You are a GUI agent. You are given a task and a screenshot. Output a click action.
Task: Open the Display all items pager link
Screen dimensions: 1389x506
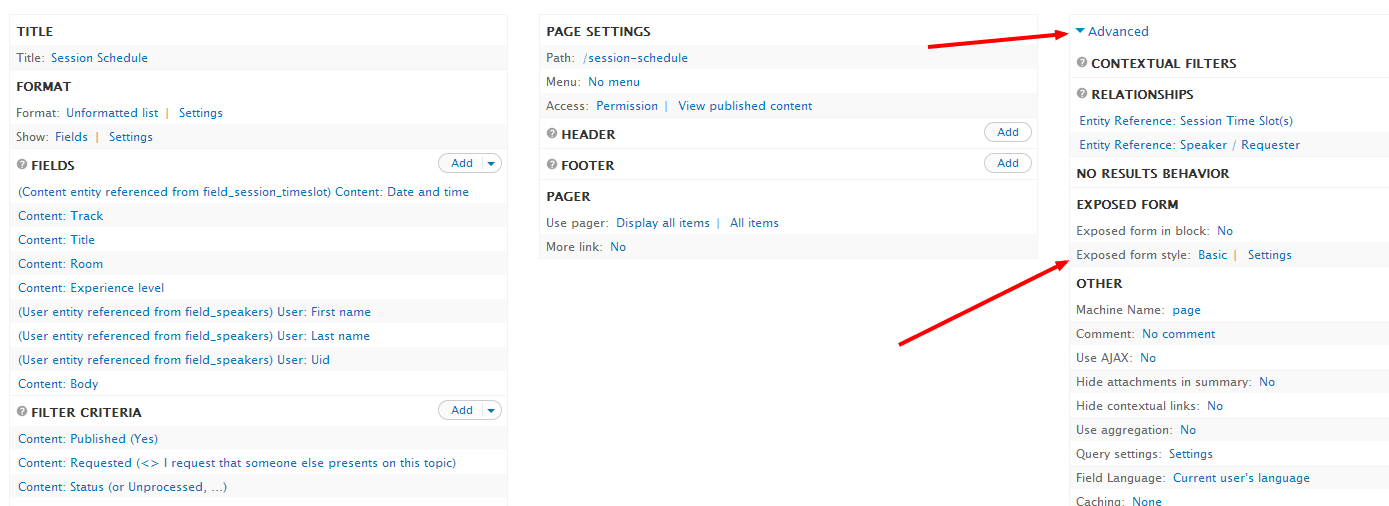point(663,223)
